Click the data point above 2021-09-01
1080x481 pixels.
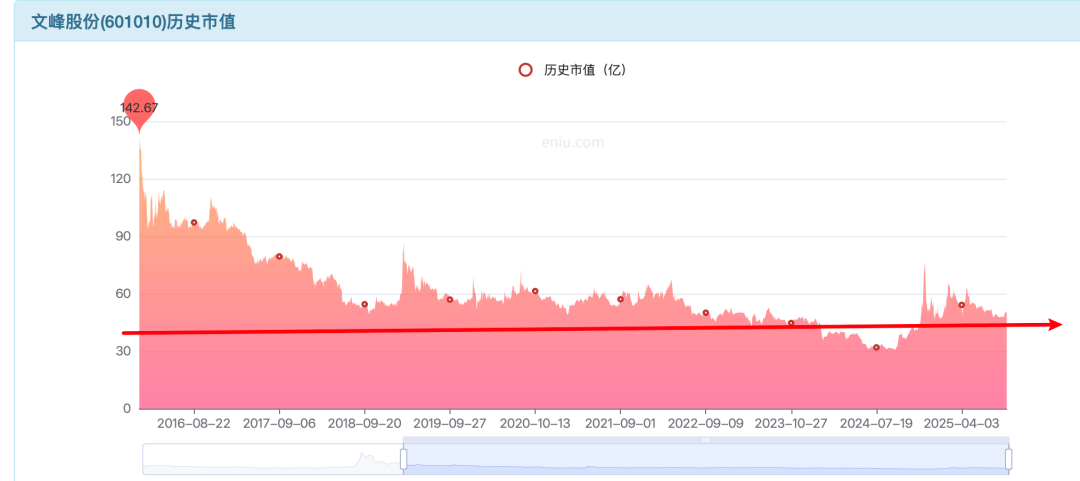point(621,299)
